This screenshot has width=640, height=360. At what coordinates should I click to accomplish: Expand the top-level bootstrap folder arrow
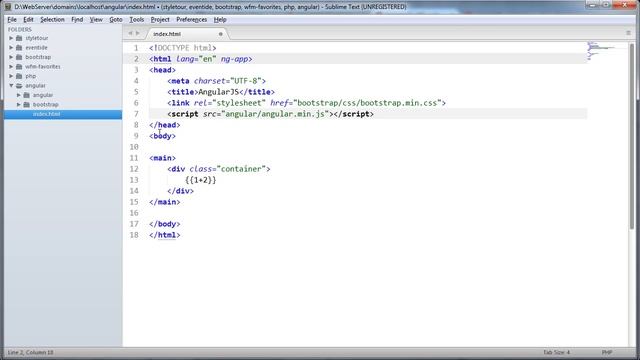point(11,57)
